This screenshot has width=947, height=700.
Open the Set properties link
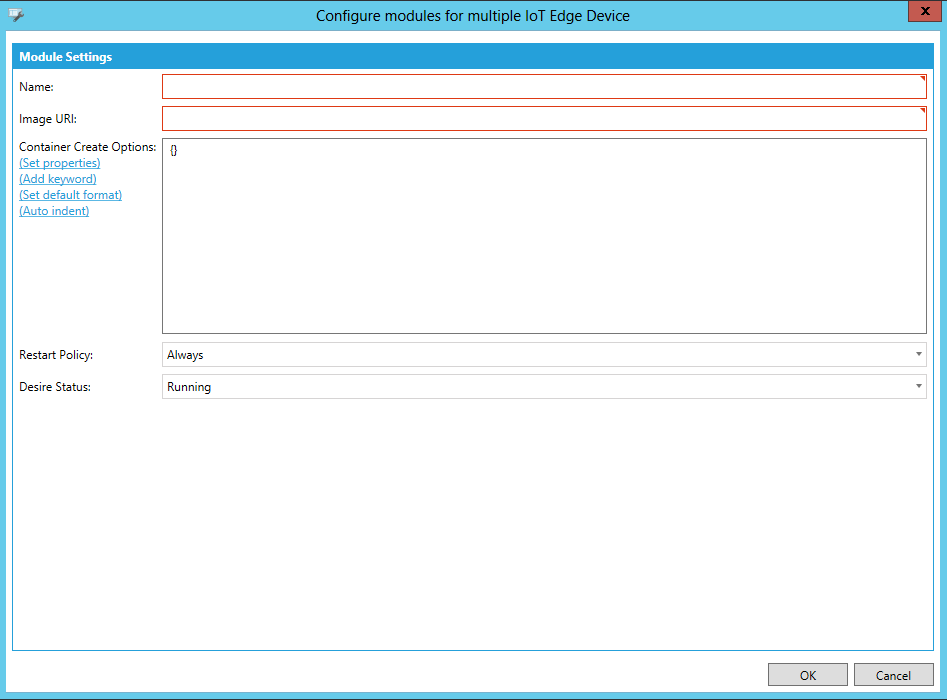click(60, 163)
